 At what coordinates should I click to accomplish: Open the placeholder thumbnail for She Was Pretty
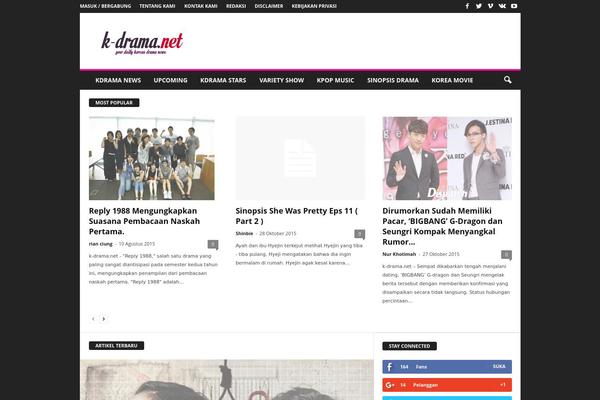tap(300, 158)
